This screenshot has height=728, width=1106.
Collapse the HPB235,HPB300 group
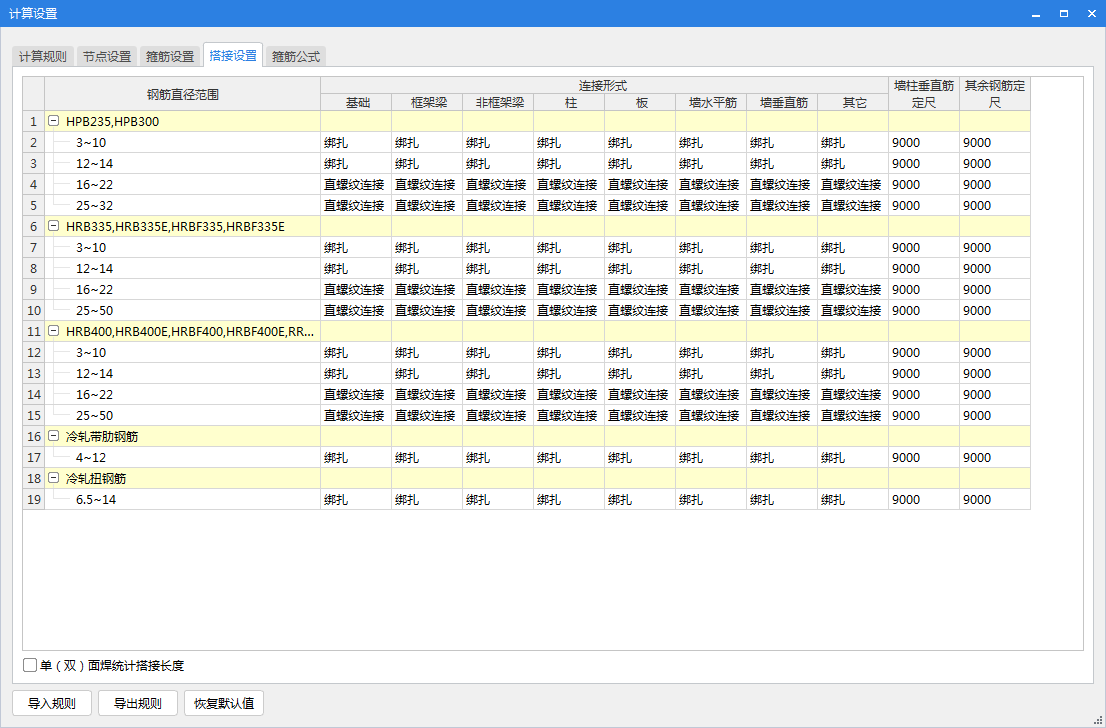(x=53, y=121)
